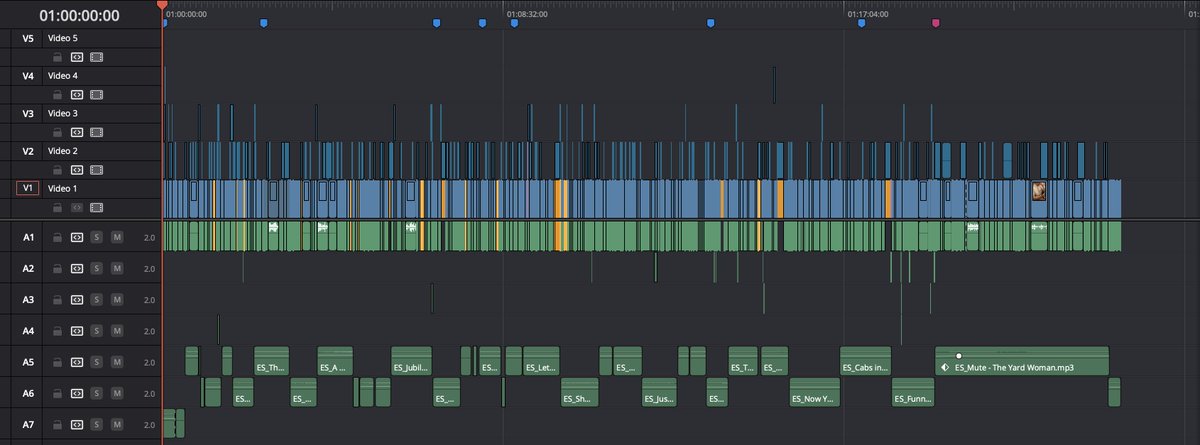Lock audio track A5

click(58, 363)
